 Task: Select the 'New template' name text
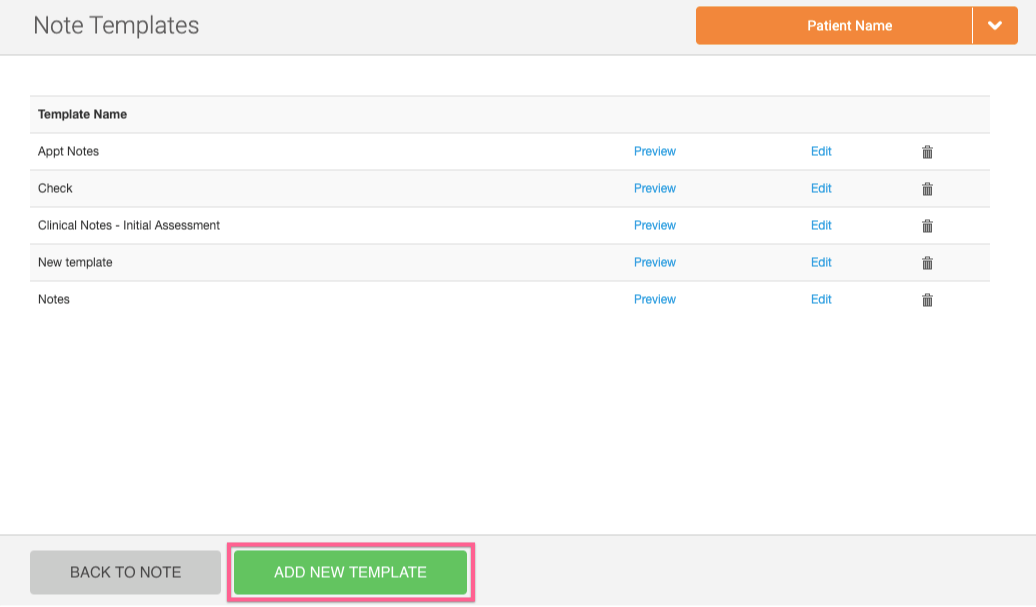(75, 262)
